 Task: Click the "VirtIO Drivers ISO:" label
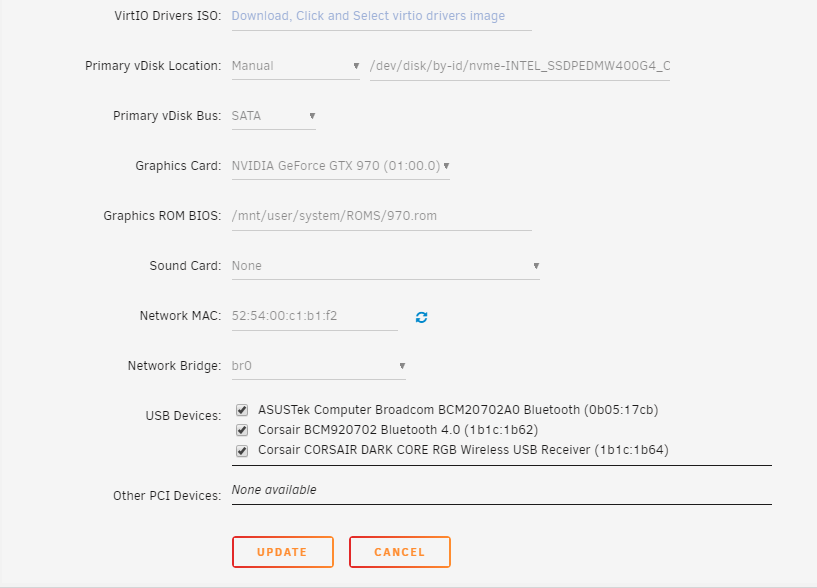coord(168,16)
